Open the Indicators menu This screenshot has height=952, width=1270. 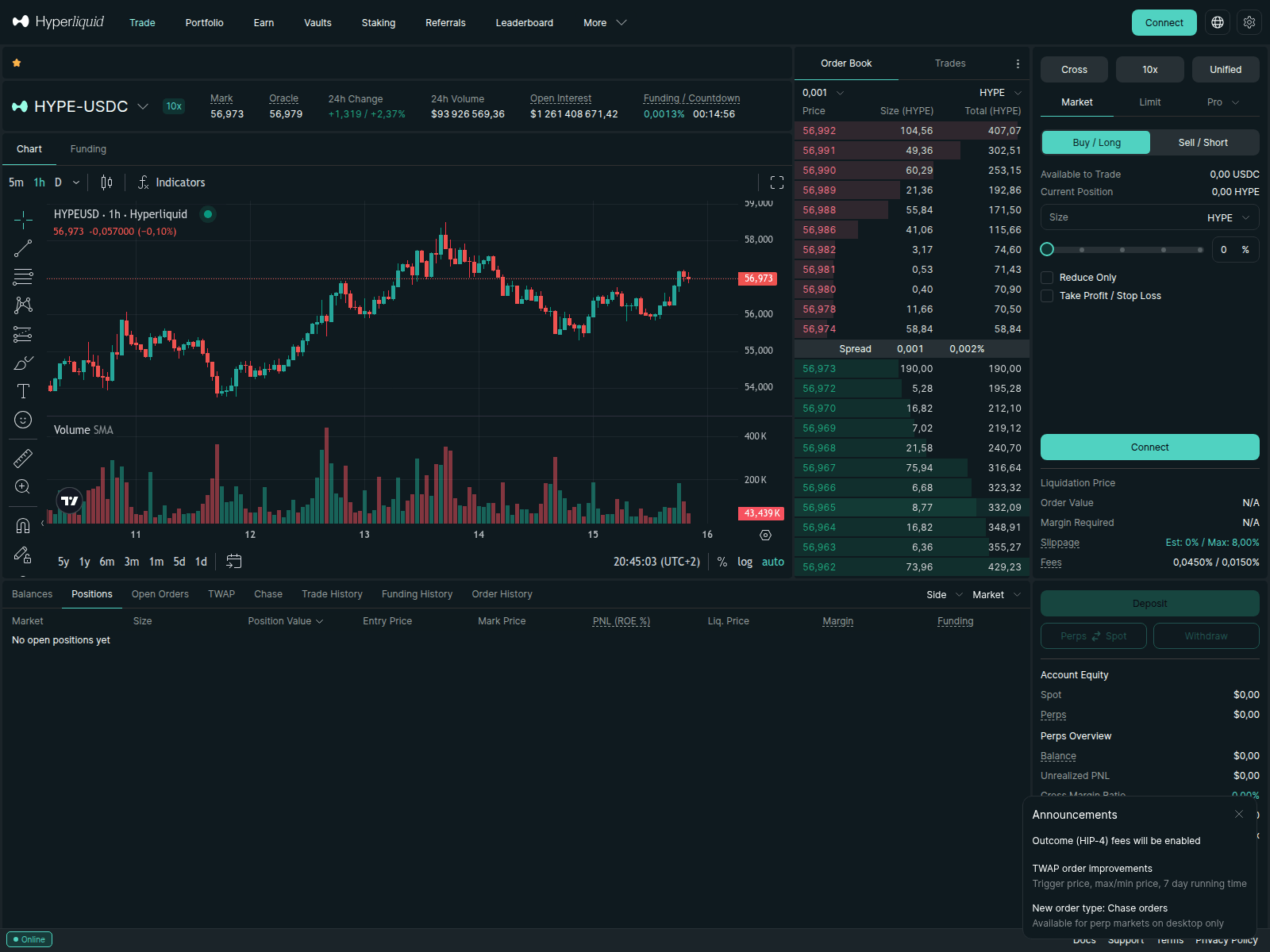[x=171, y=182]
